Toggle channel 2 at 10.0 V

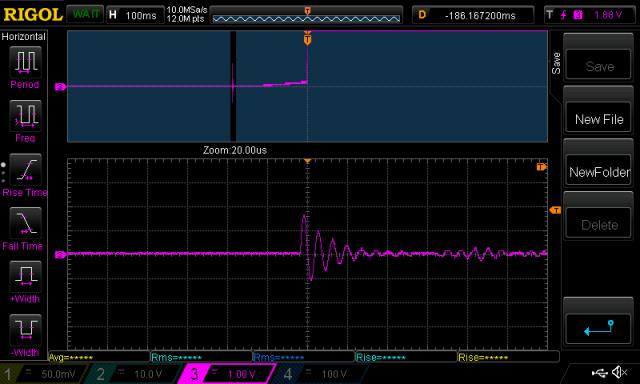pos(135,374)
